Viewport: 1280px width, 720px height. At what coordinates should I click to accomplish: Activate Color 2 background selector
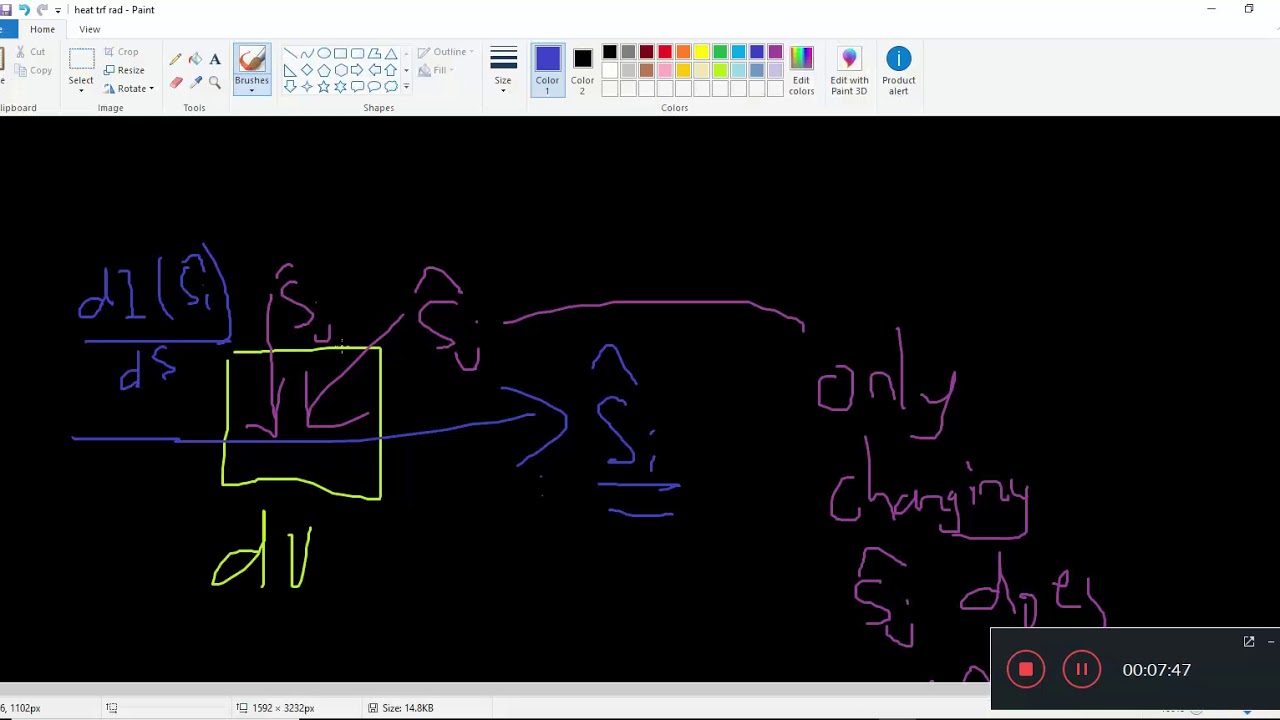(x=582, y=70)
